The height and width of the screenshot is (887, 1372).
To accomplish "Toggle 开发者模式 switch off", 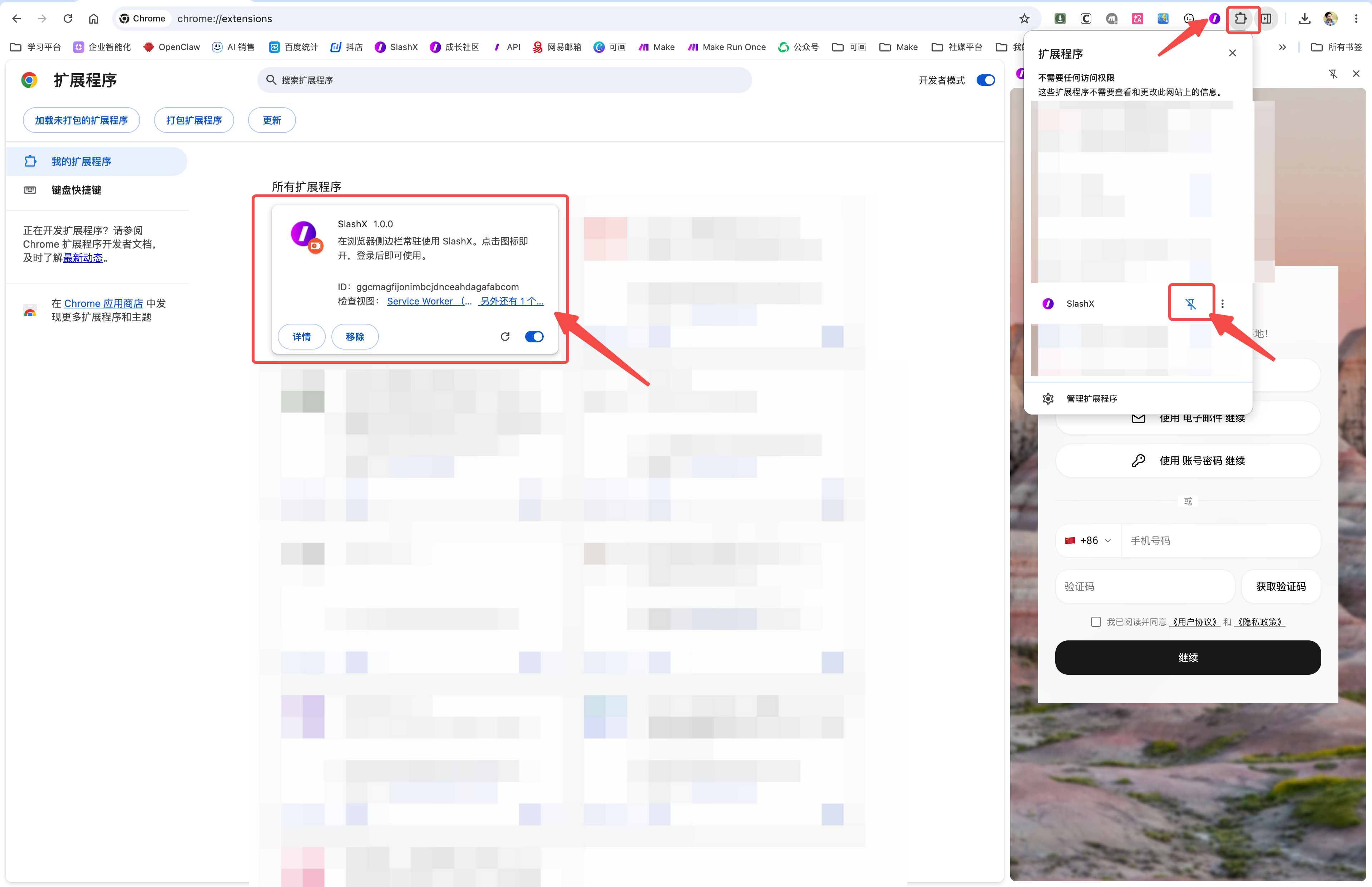I will click(986, 80).
